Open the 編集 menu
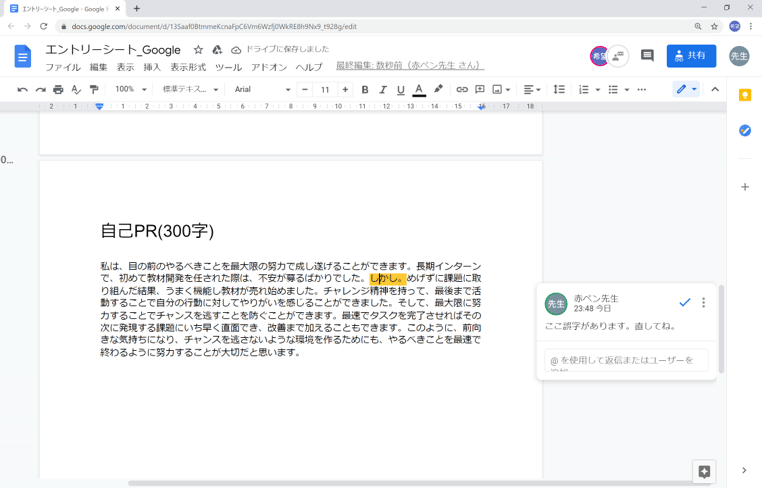 (x=99, y=67)
